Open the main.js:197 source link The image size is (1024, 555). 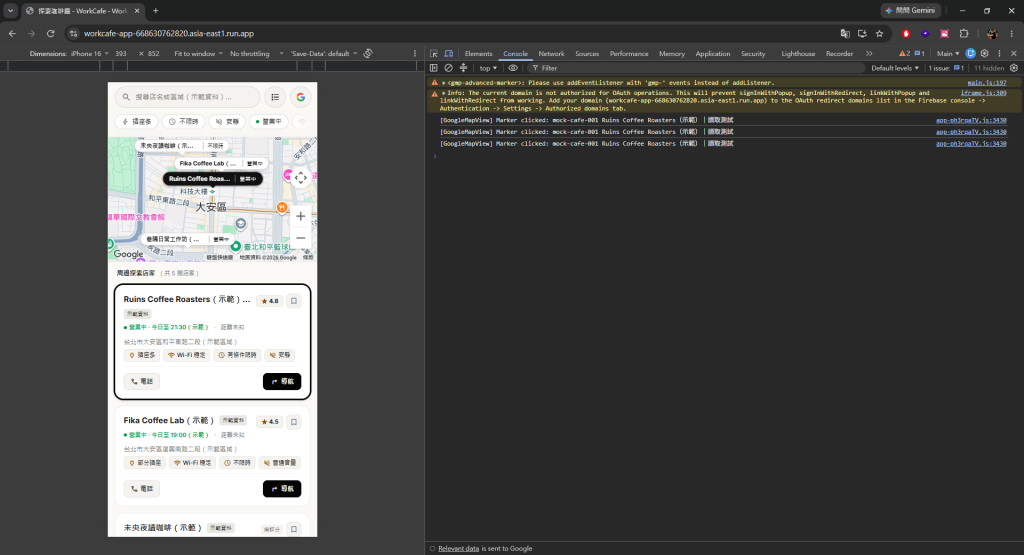(x=987, y=83)
